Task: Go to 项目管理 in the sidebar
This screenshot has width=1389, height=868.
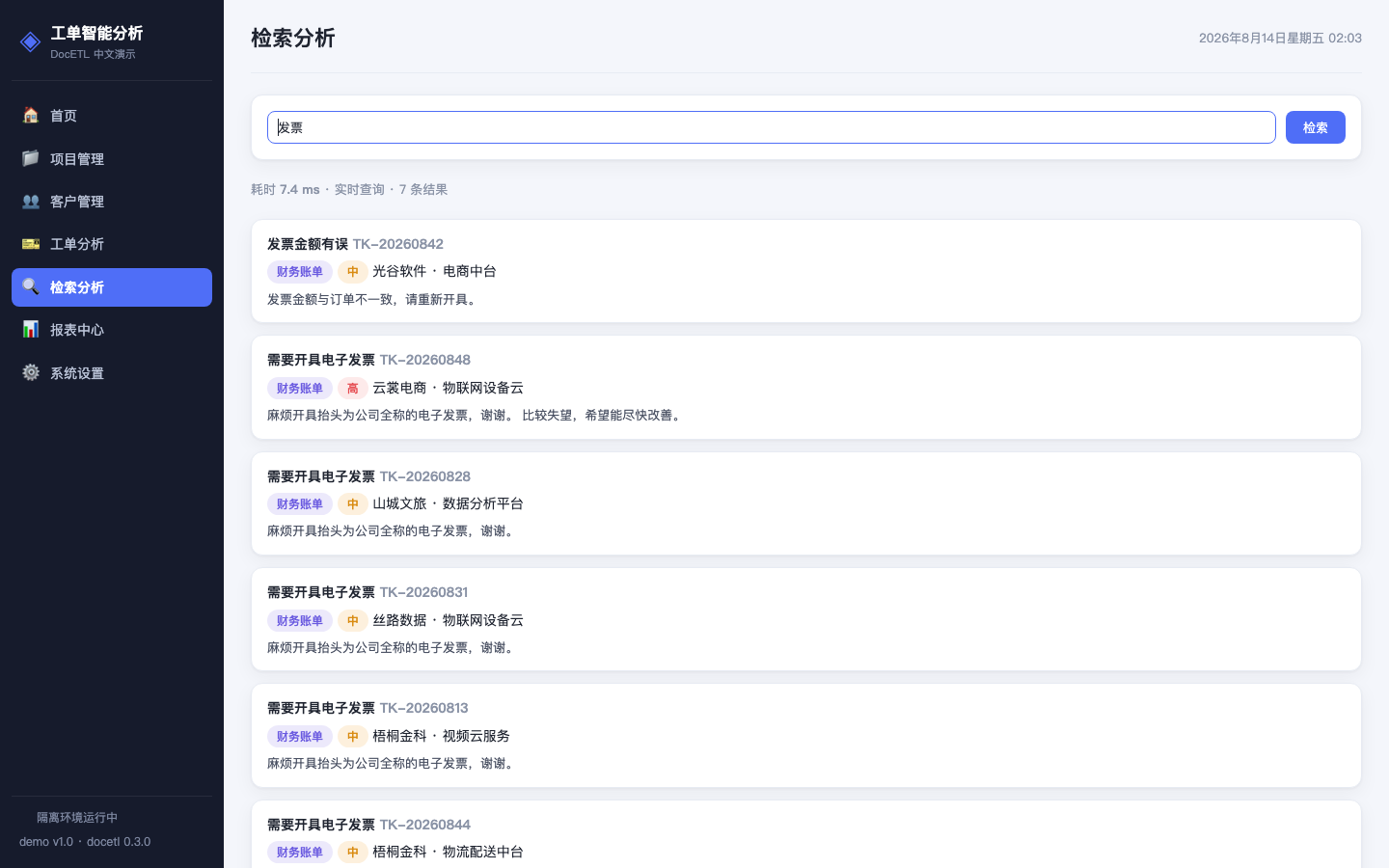Action: point(112,158)
